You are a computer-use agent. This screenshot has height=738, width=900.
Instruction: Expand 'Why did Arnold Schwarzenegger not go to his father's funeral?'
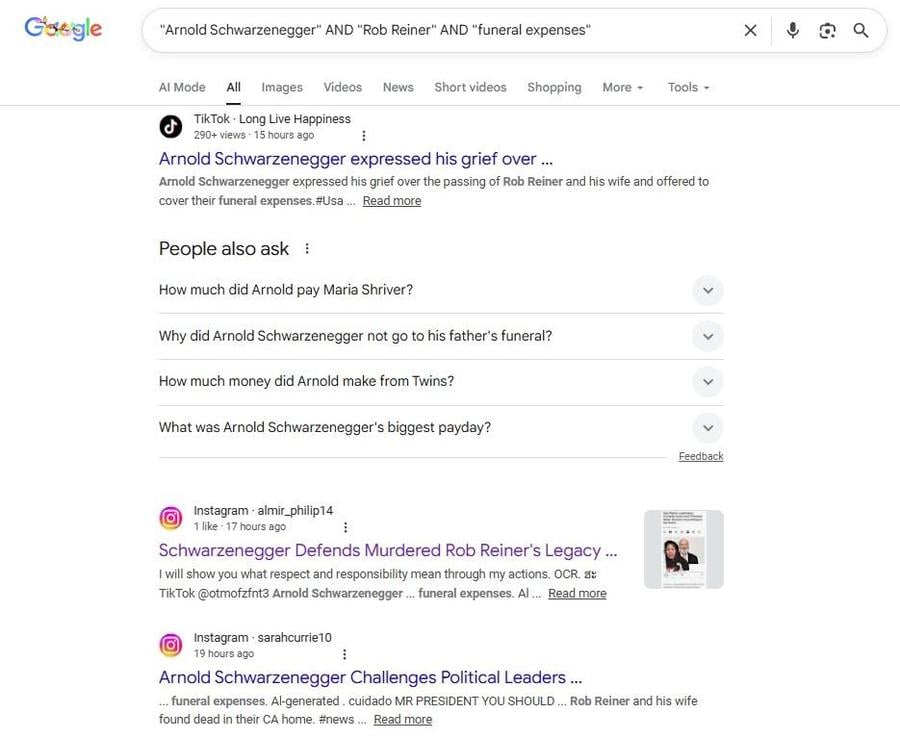coord(707,335)
